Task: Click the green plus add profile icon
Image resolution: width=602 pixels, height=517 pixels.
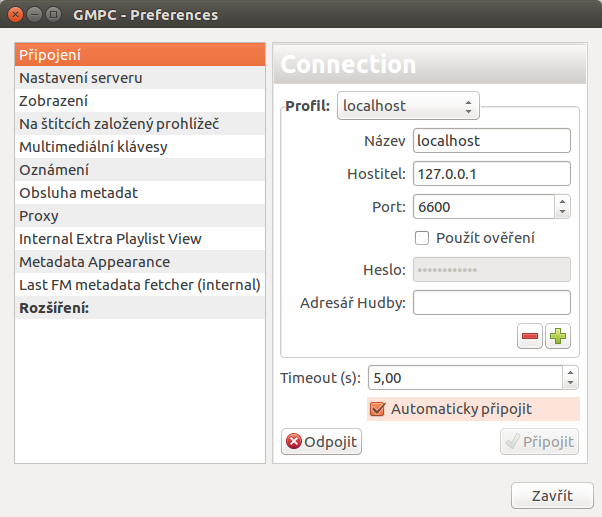Action: point(558,336)
